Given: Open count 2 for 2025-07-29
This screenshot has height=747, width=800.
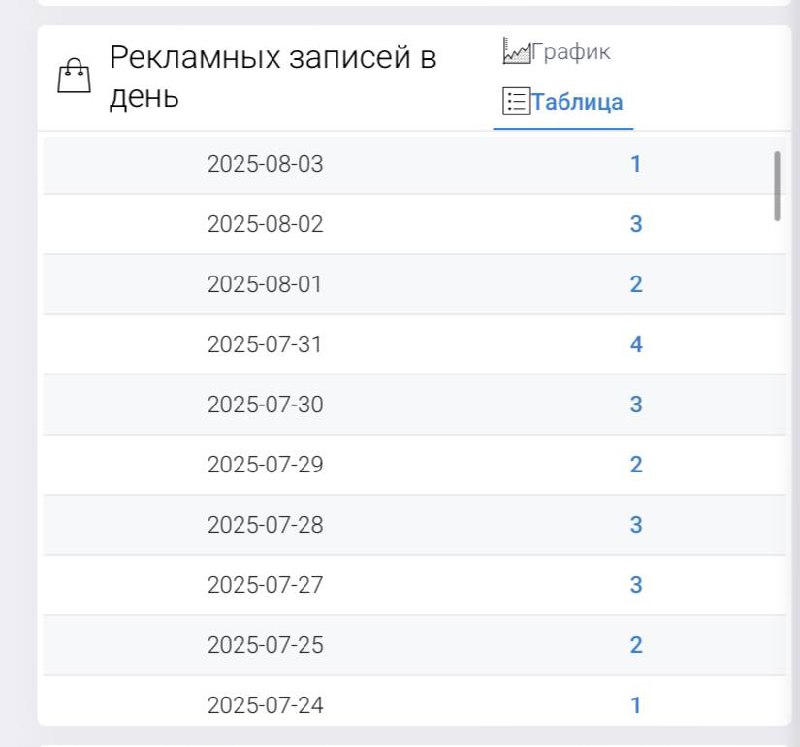Looking at the screenshot, I should pyautogui.click(x=635, y=465).
